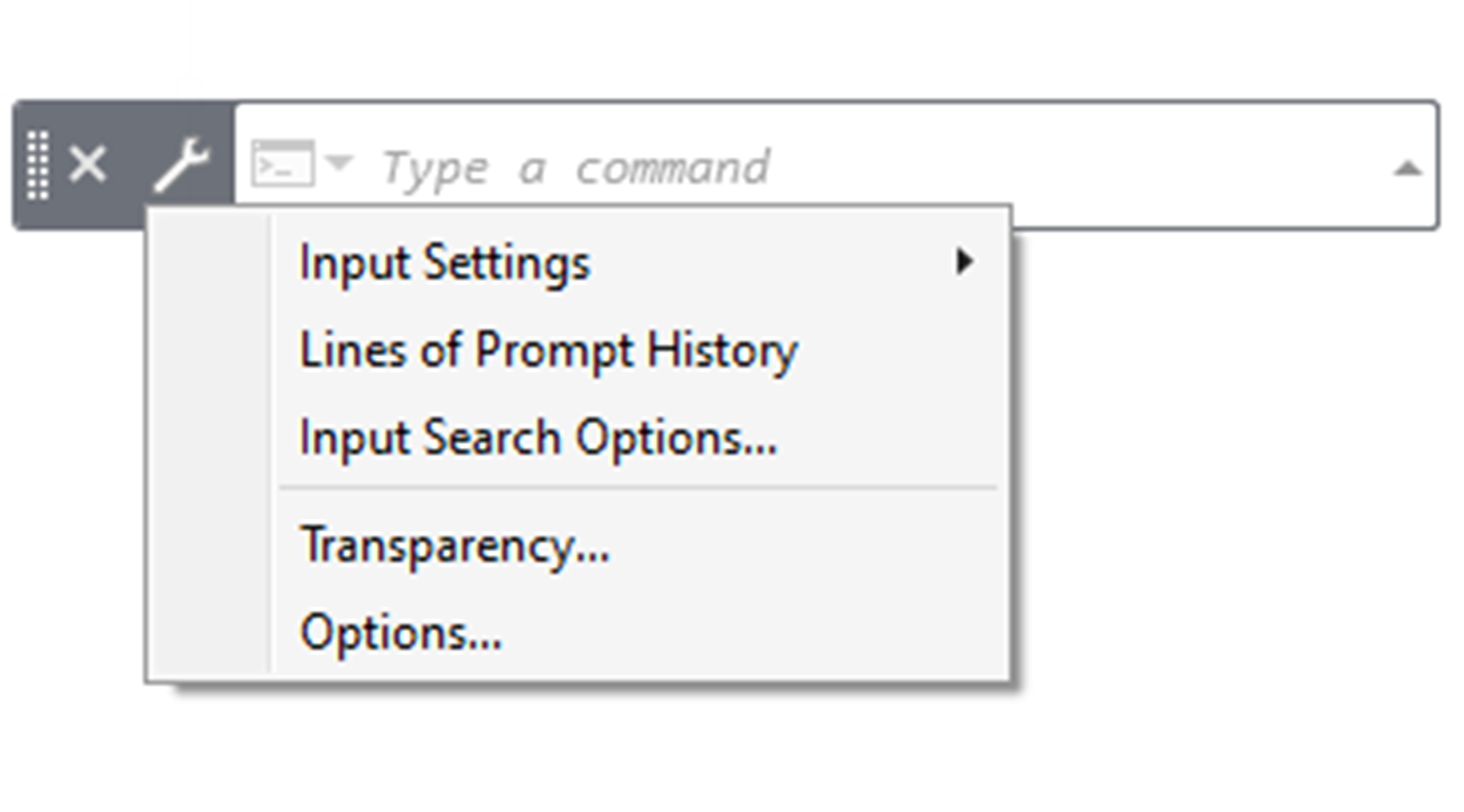The height and width of the screenshot is (812, 1464).
Task: Select Lines of Prompt History
Action: pos(549,350)
